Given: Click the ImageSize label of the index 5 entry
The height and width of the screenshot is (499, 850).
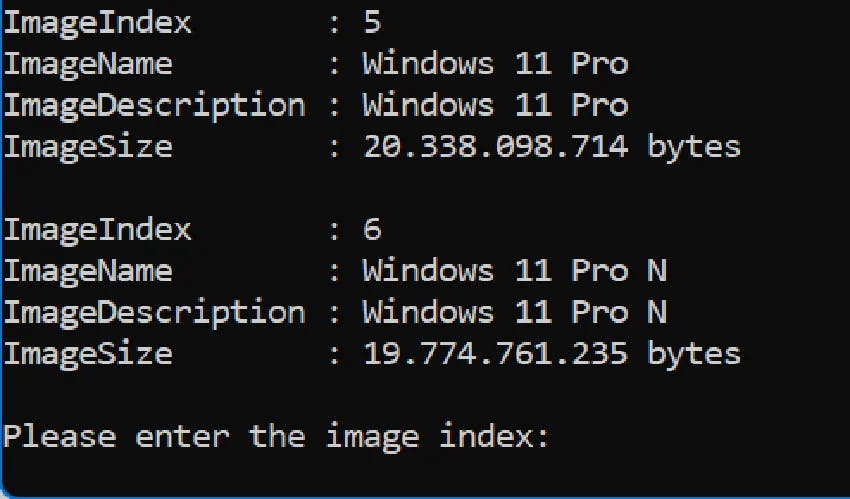Looking at the screenshot, I should click(87, 147).
